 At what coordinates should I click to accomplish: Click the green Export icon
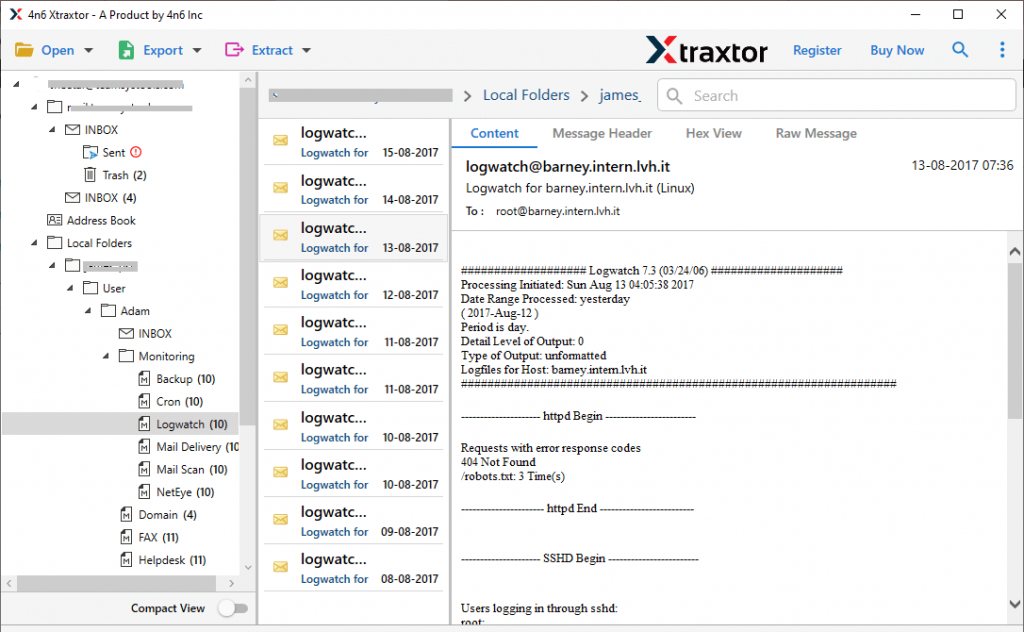(x=124, y=49)
